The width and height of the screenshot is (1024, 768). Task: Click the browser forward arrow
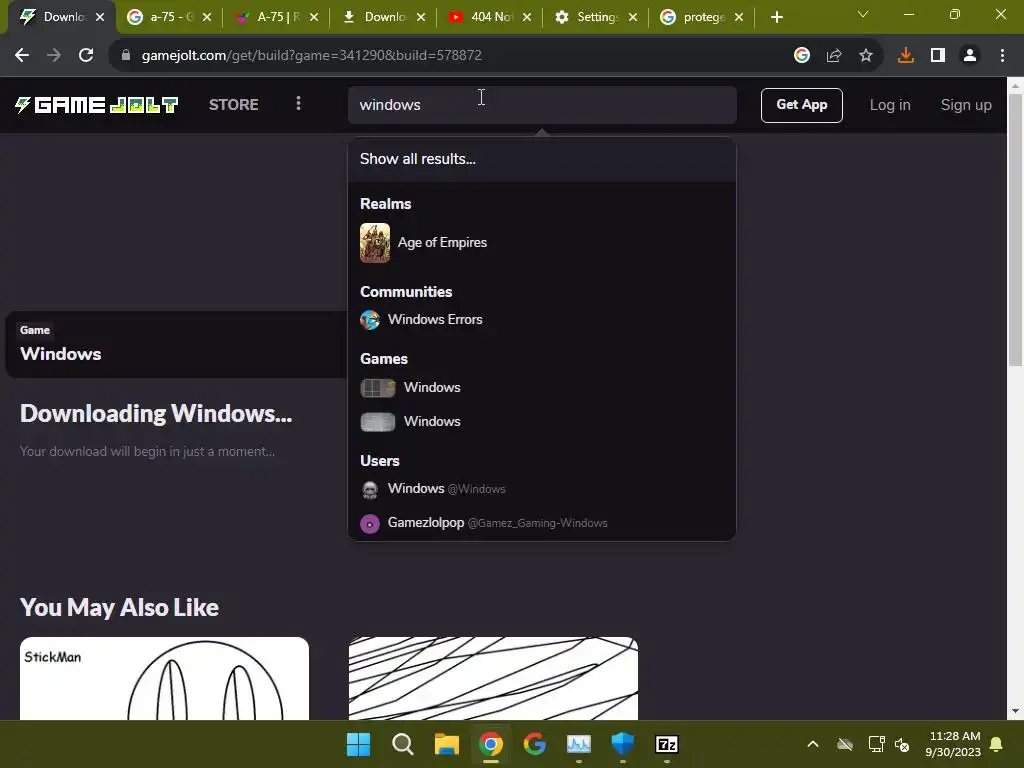click(x=54, y=56)
